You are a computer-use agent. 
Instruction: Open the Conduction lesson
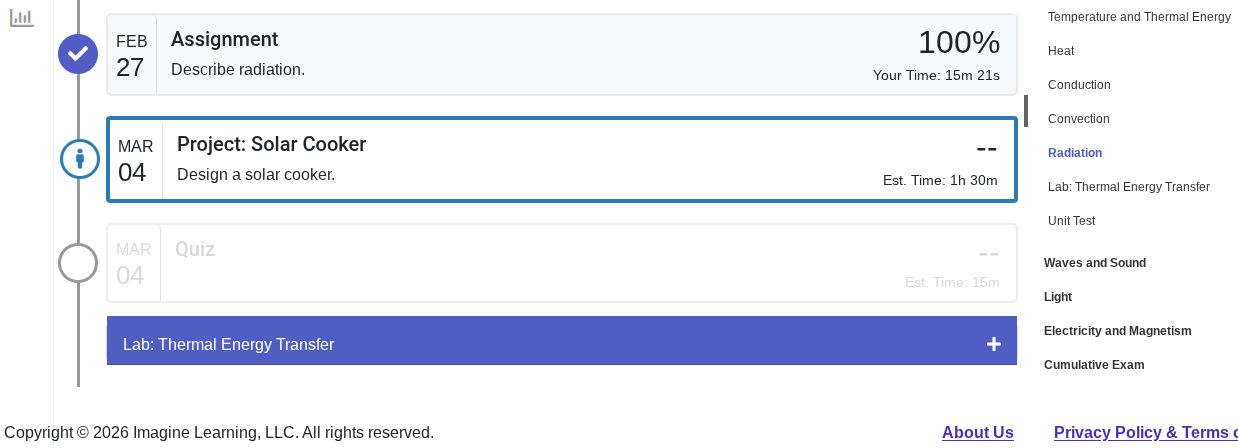pyautogui.click(x=1079, y=85)
